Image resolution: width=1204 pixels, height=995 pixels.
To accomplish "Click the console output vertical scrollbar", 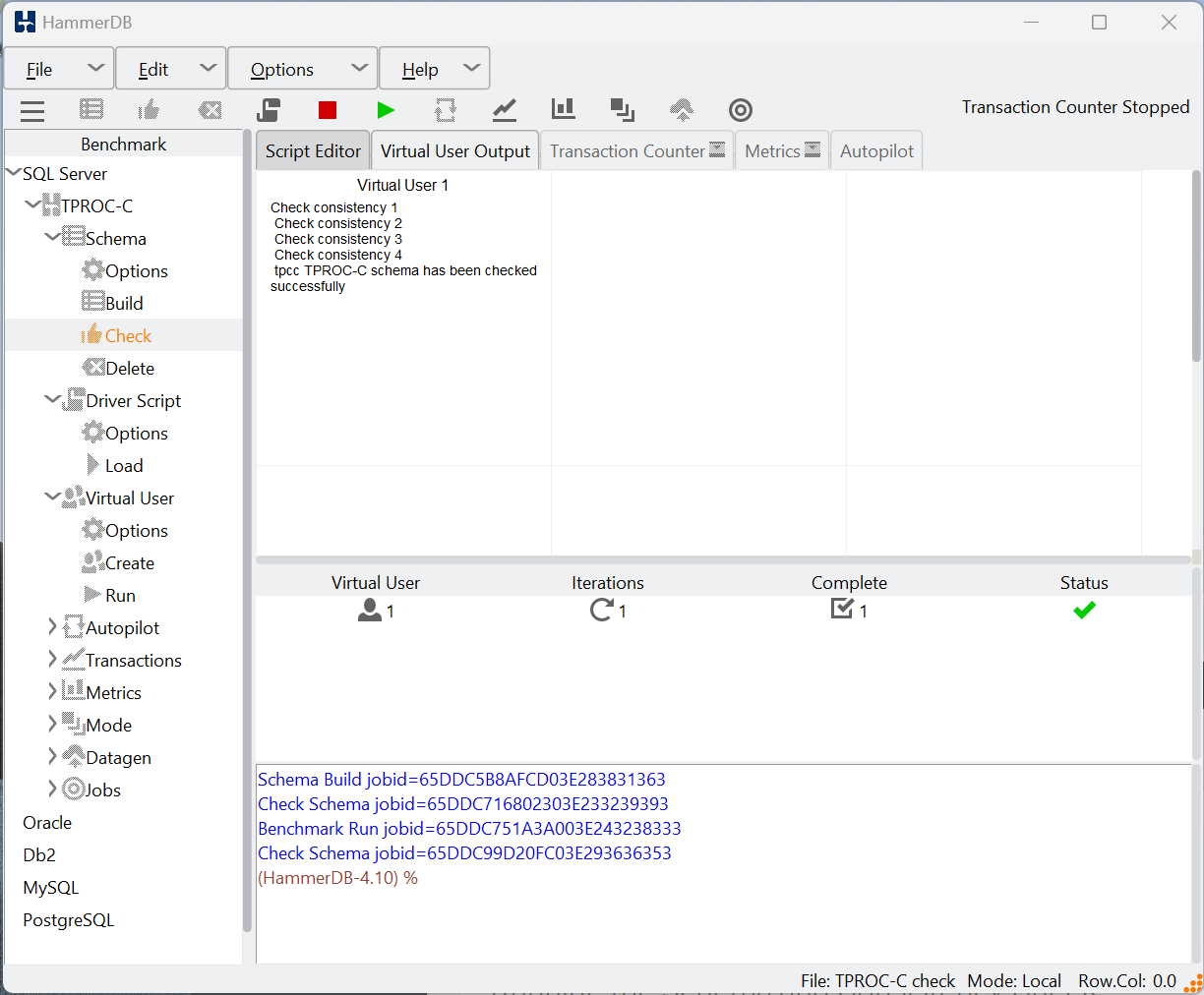I will click(1196, 863).
